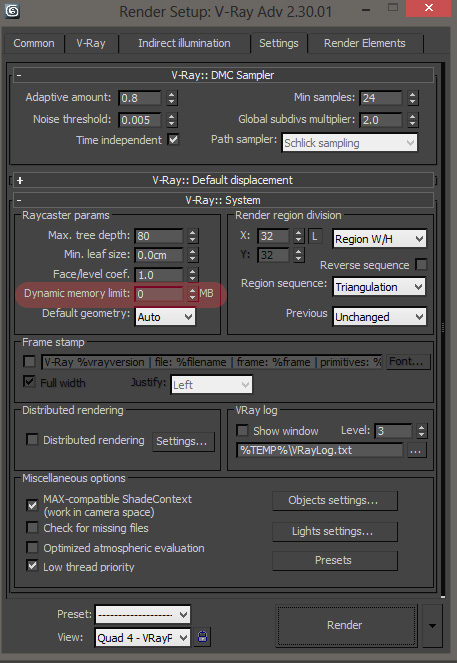Open the Region sequence Triangulation dropdown
This screenshot has height=663, width=457.
click(x=379, y=287)
